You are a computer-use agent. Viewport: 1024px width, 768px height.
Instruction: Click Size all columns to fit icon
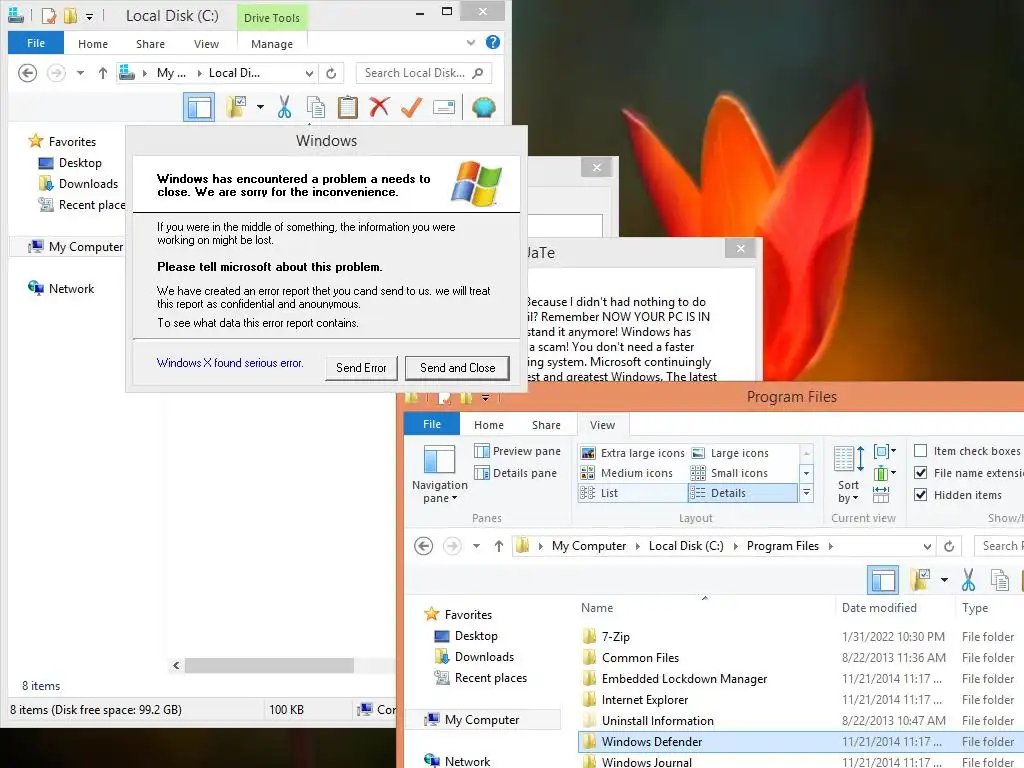(x=881, y=494)
